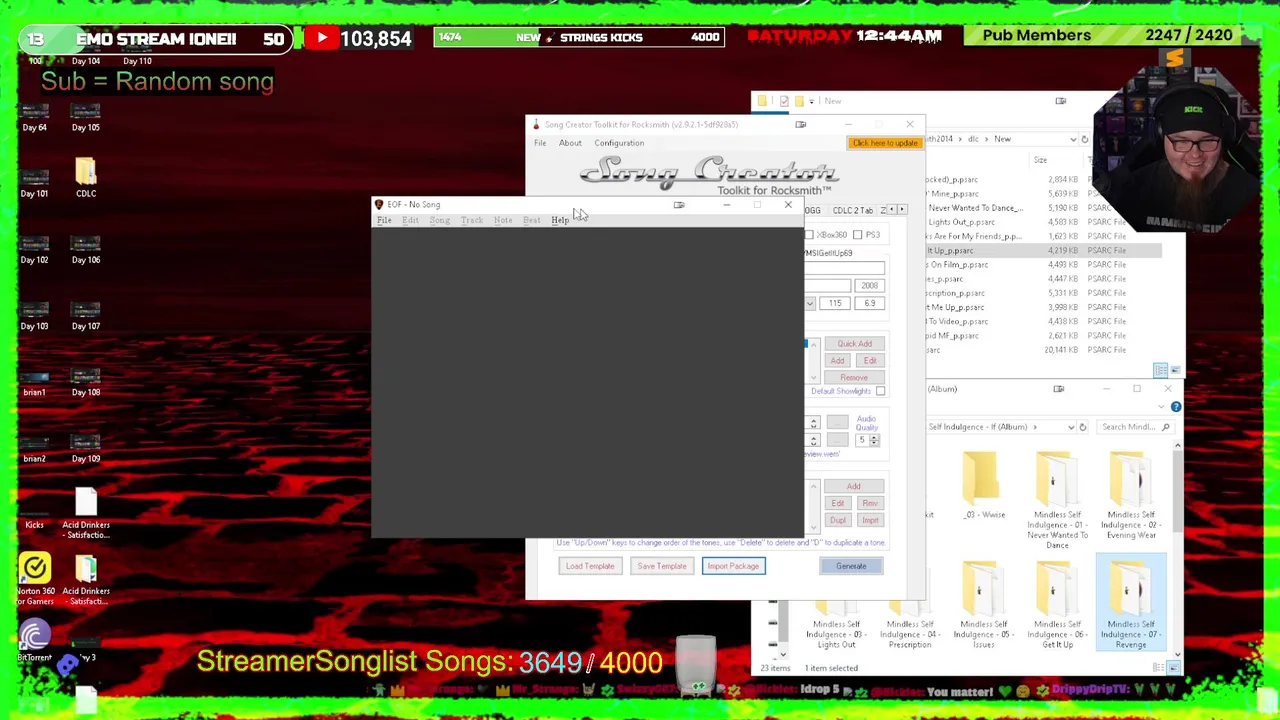
Task: Tick the PS3 platform checkbox
Action: [858, 235]
